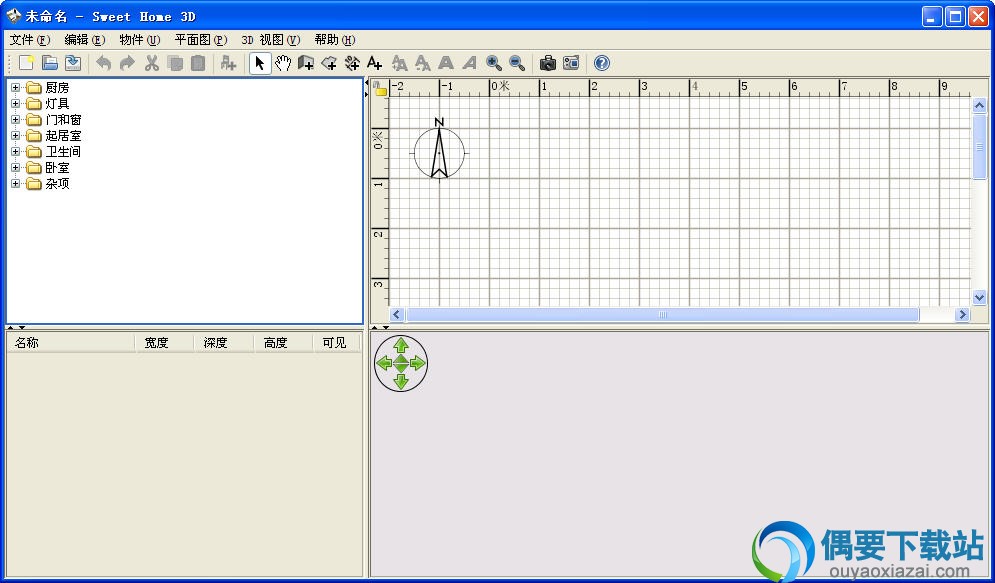
Task: Select the 卫生间 folder label
Action: click(63, 152)
